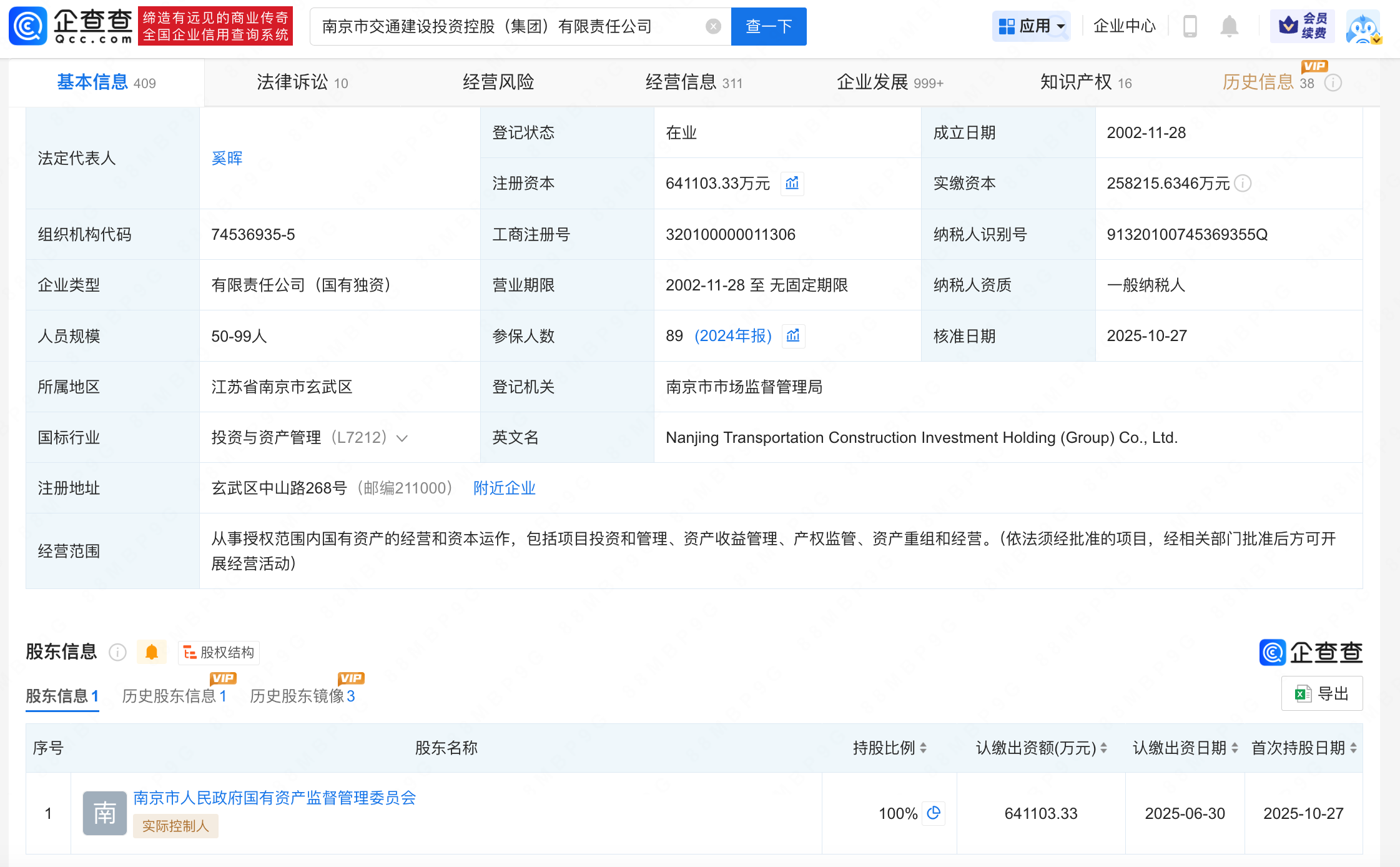Click the notification bell in header

[x=1229, y=26]
